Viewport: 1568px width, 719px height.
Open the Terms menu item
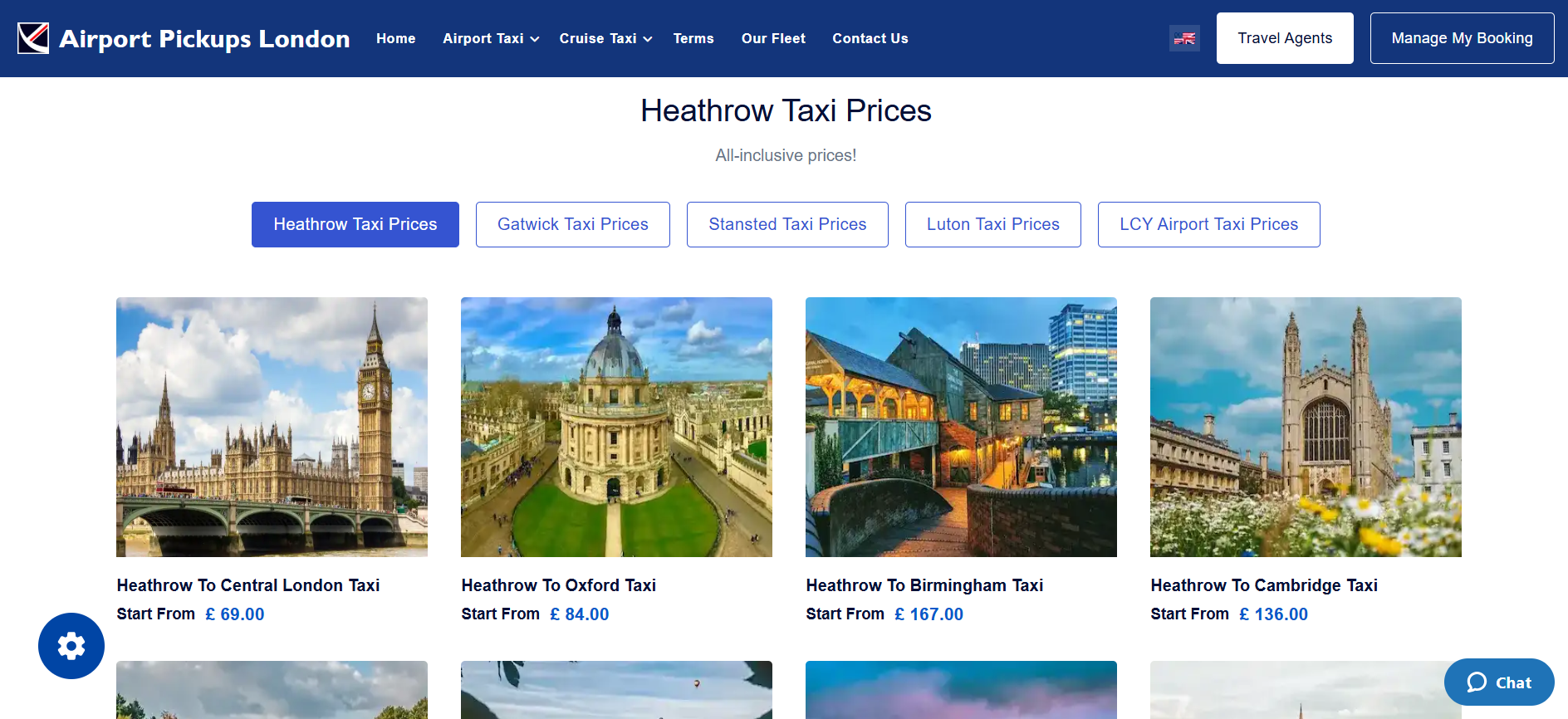pyautogui.click(x=693, y=38)
